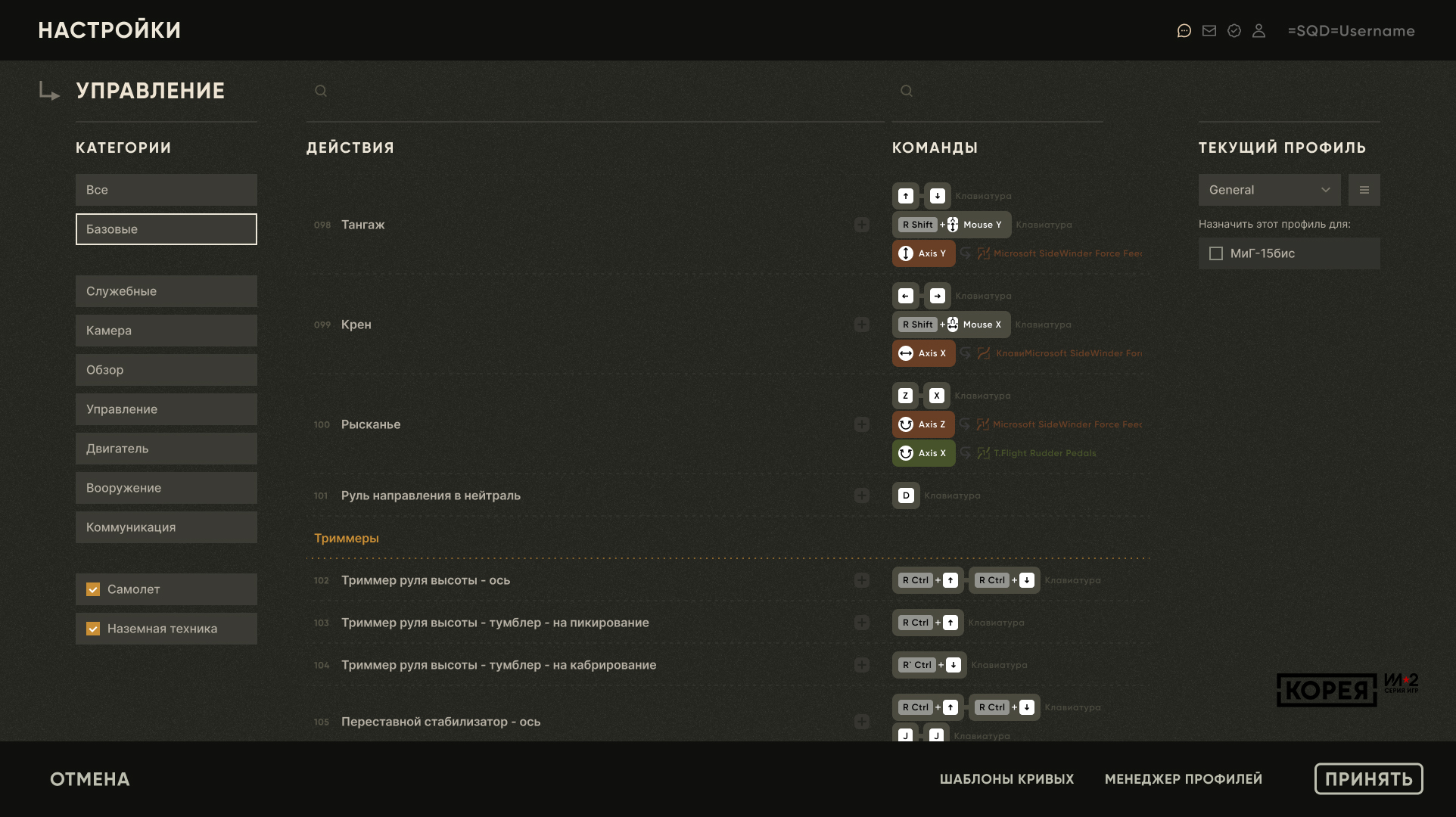
Task: Click the add binding plus for Рысканье
Action: click(x=862, y=424)
